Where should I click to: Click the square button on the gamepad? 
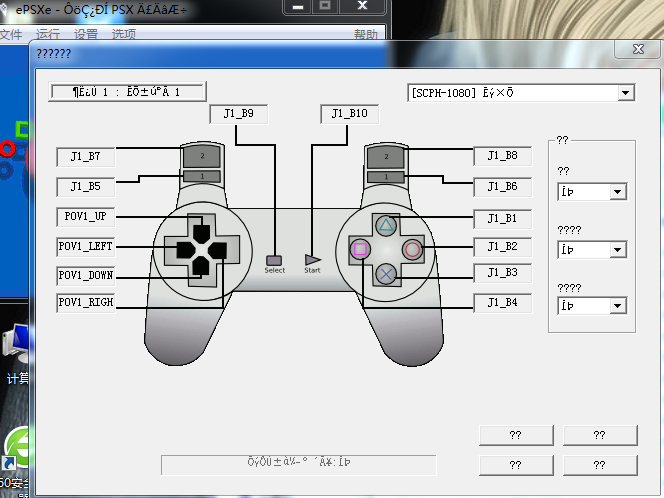tap(360, 249)
